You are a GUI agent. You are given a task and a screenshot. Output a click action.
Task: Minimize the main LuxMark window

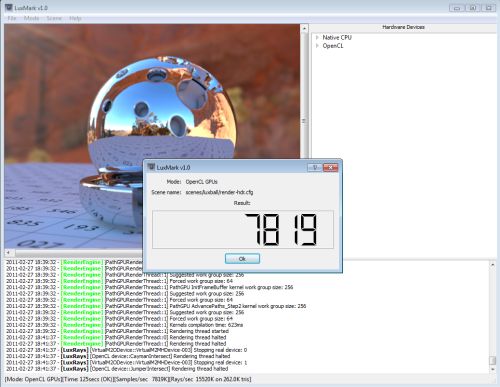(457, 8)
